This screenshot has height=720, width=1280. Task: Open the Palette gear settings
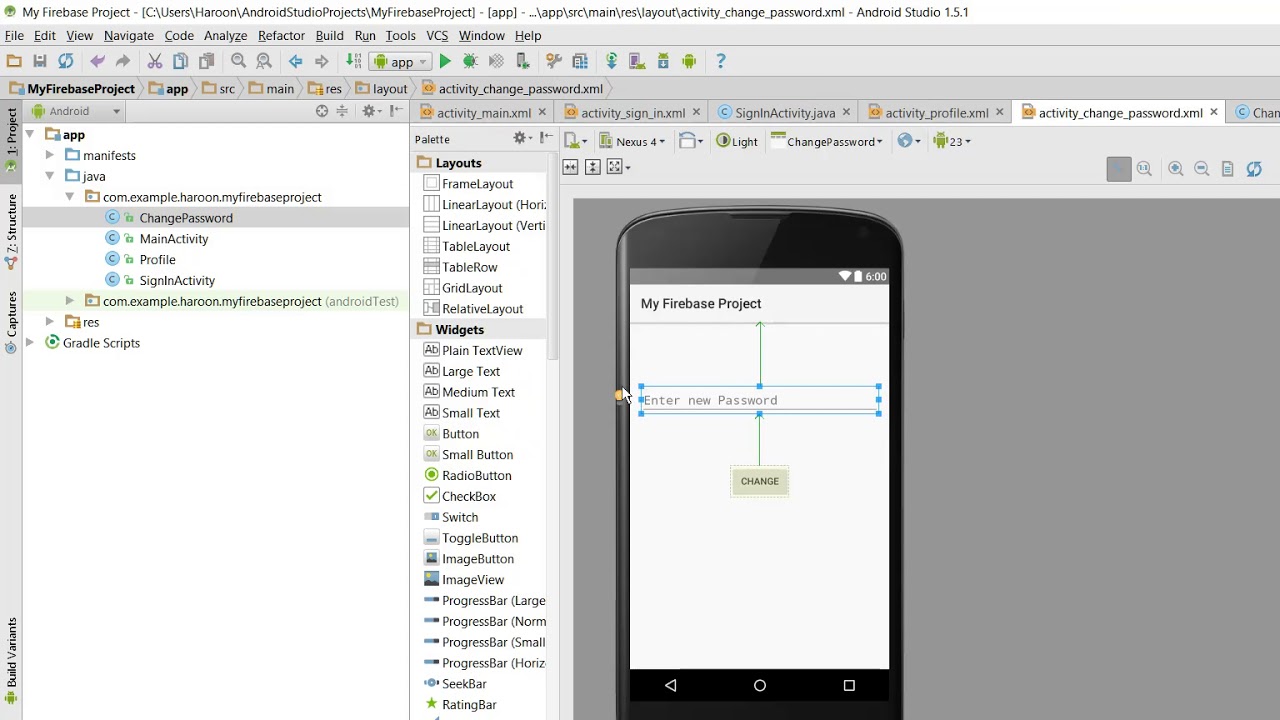pos(522,138)
